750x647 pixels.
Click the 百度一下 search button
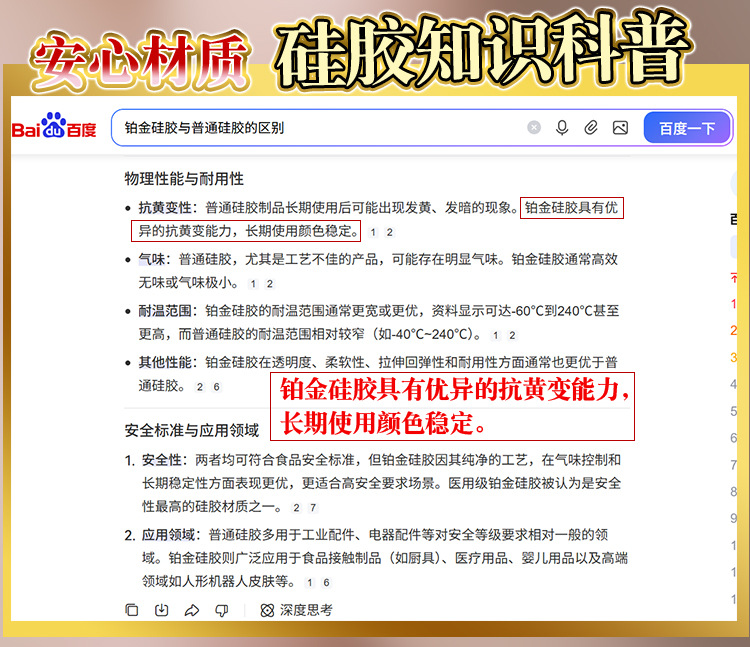(687, 128)
